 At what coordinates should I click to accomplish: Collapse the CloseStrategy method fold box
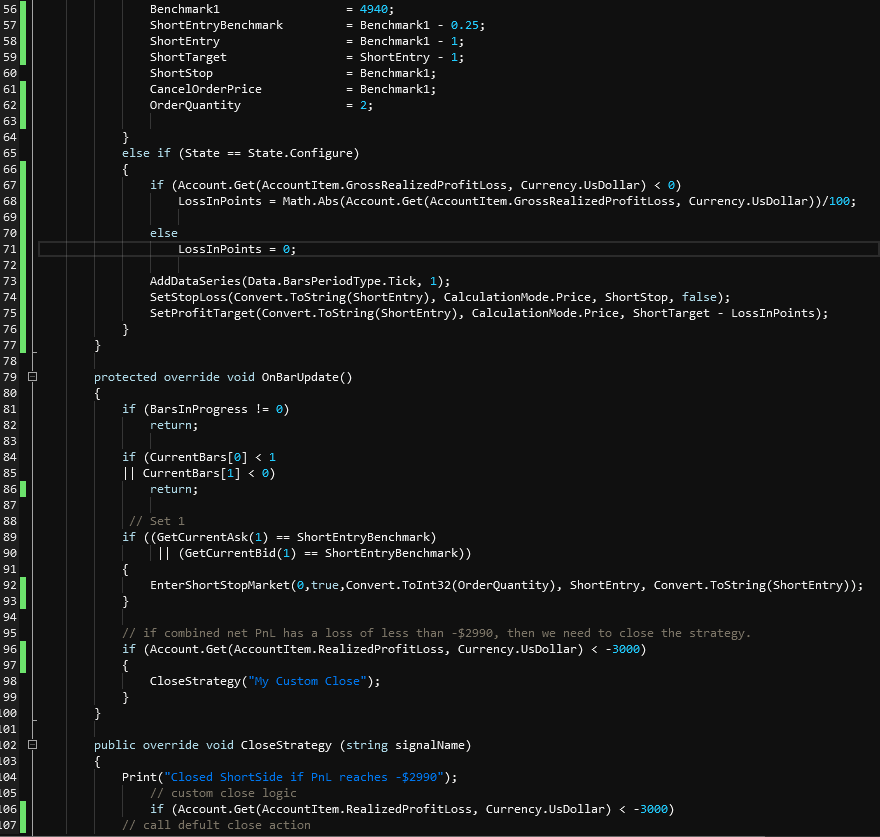tap(31, 745)
